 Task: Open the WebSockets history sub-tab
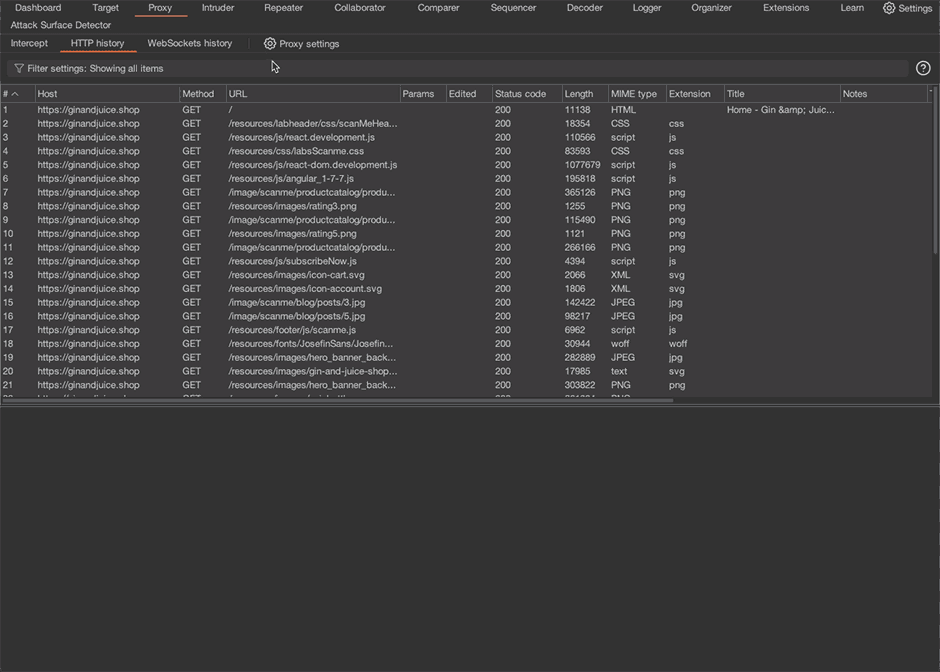pyautogui.click(x=188, y=43)
